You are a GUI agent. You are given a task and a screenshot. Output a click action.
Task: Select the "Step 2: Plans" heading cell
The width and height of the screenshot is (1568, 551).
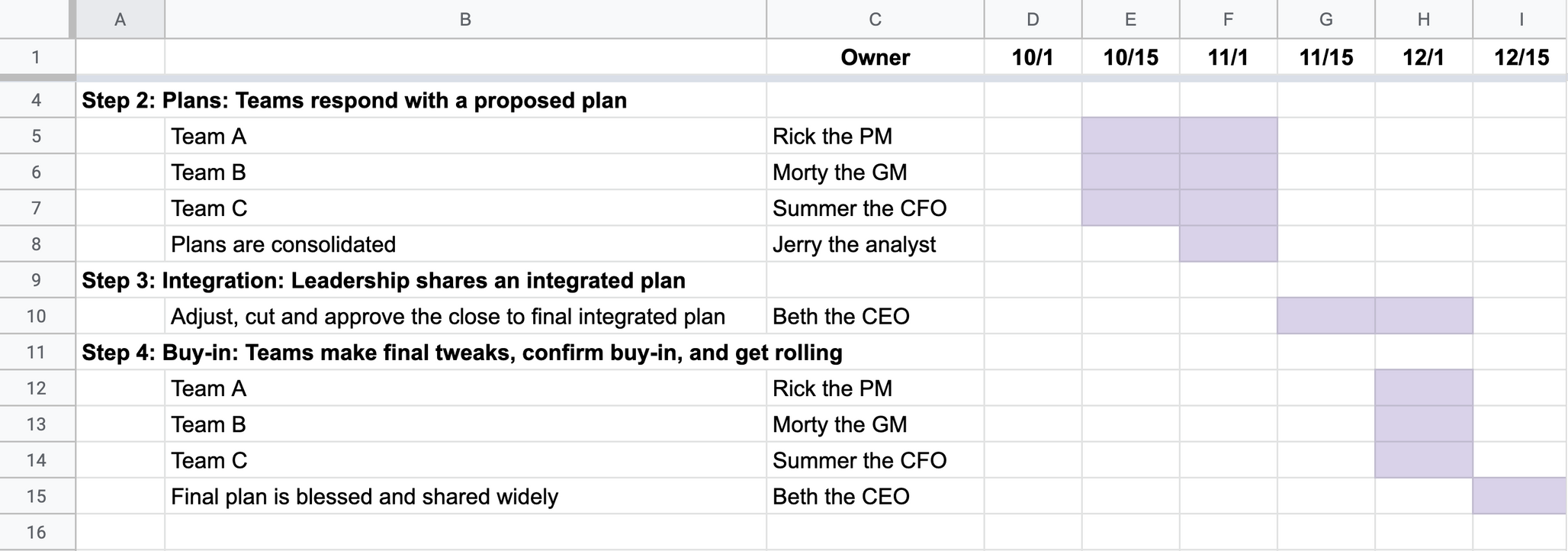tap(355, 101)
